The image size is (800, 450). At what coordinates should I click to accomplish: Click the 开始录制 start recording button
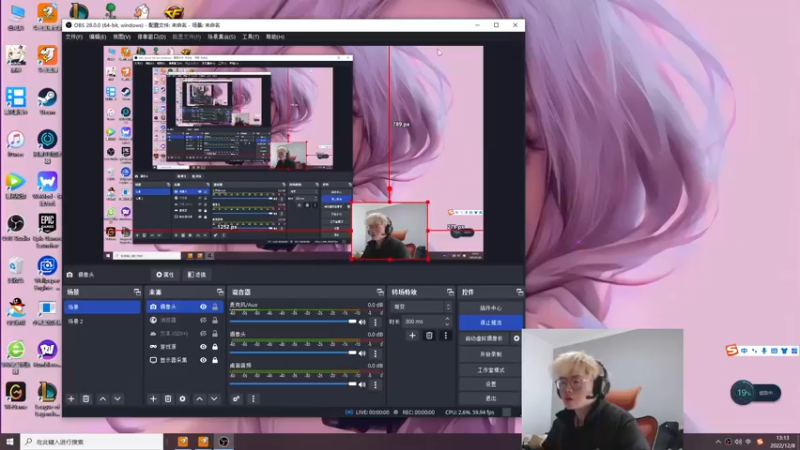tap(490, 354)
